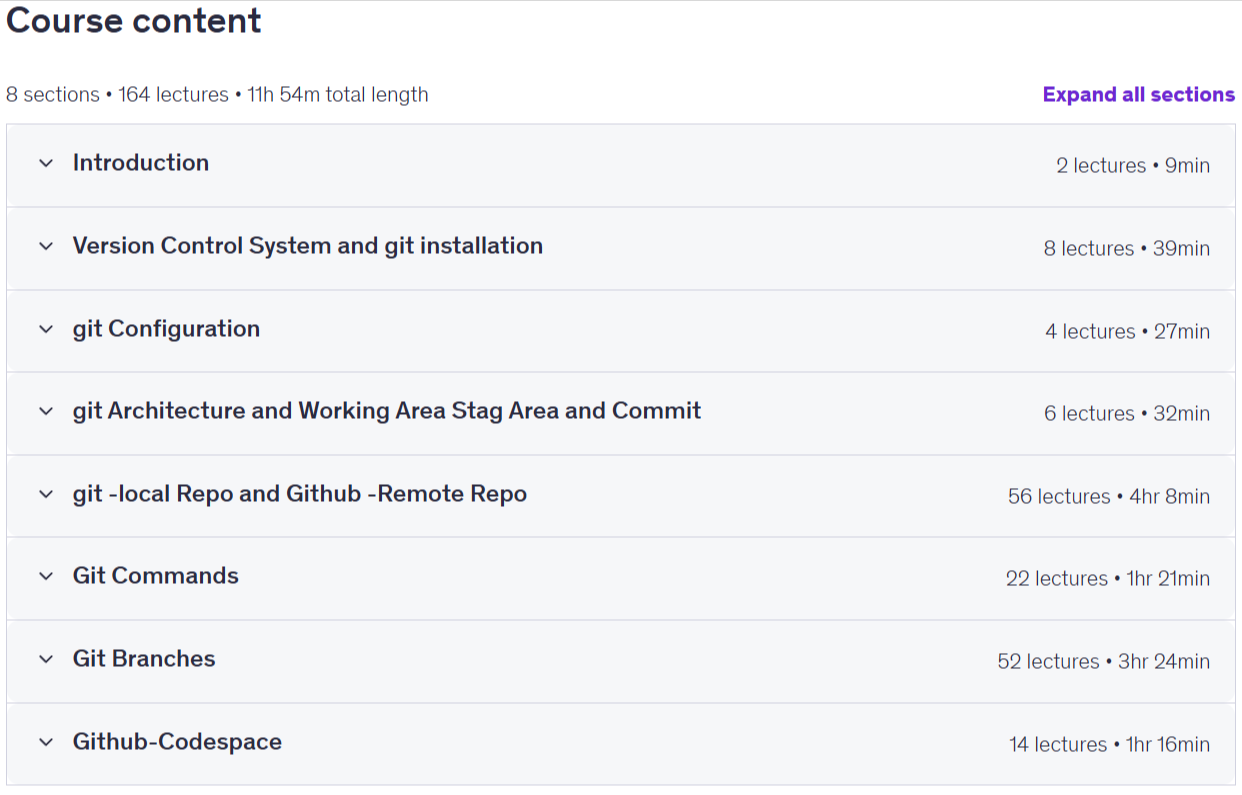1242x795 pixels.
Task: Expand the Github-Codespace chevron
Action: tap(46, 743)
